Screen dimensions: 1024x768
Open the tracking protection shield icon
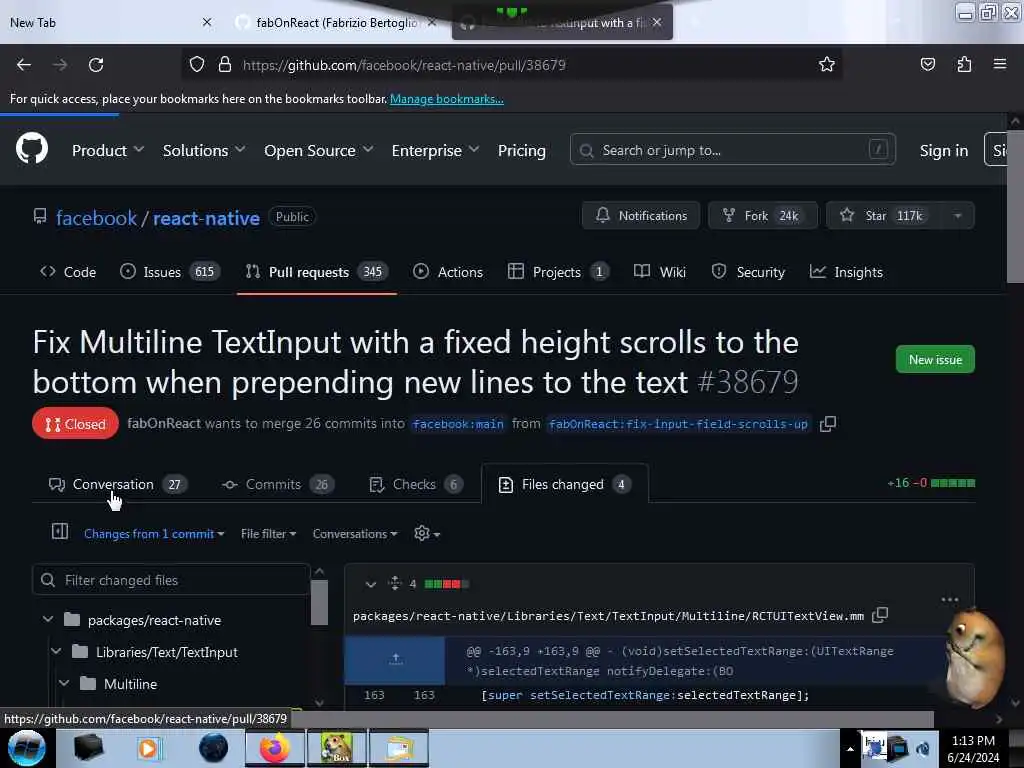[197, 65]
